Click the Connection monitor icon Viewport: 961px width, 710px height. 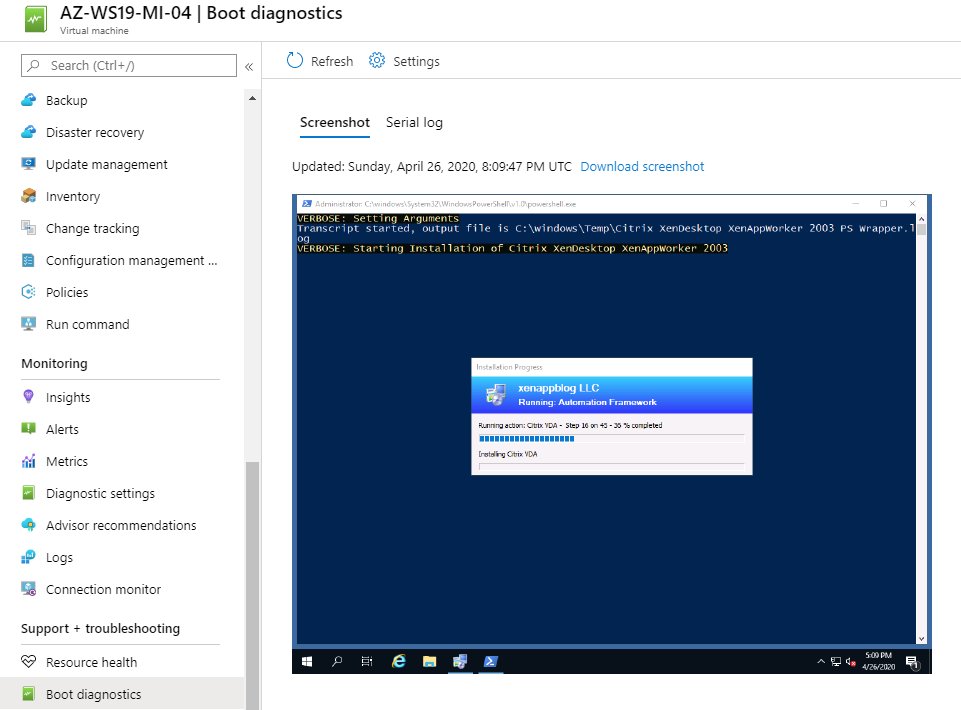coord(28,589)
